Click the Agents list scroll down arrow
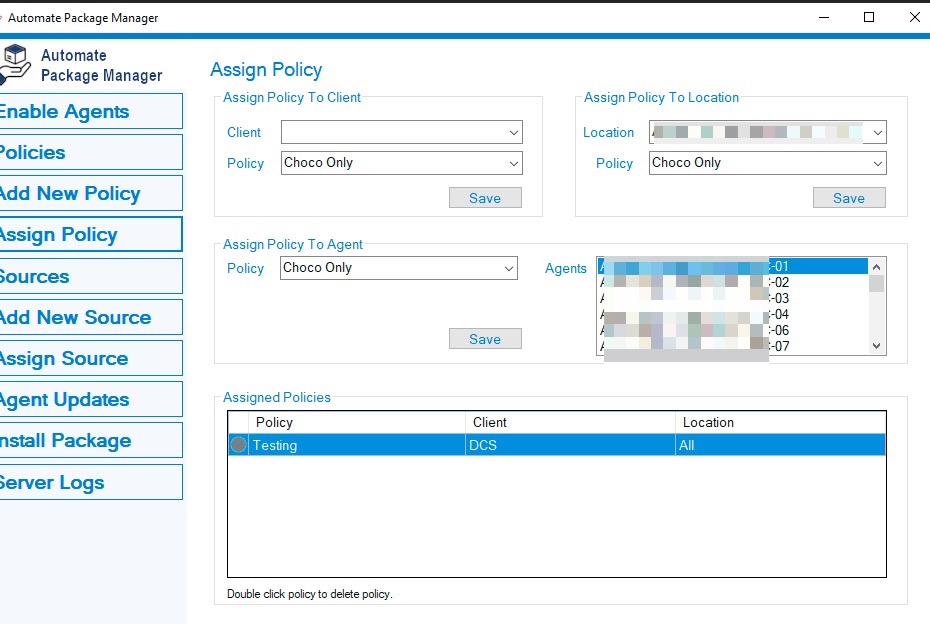 tap(877, 346)
